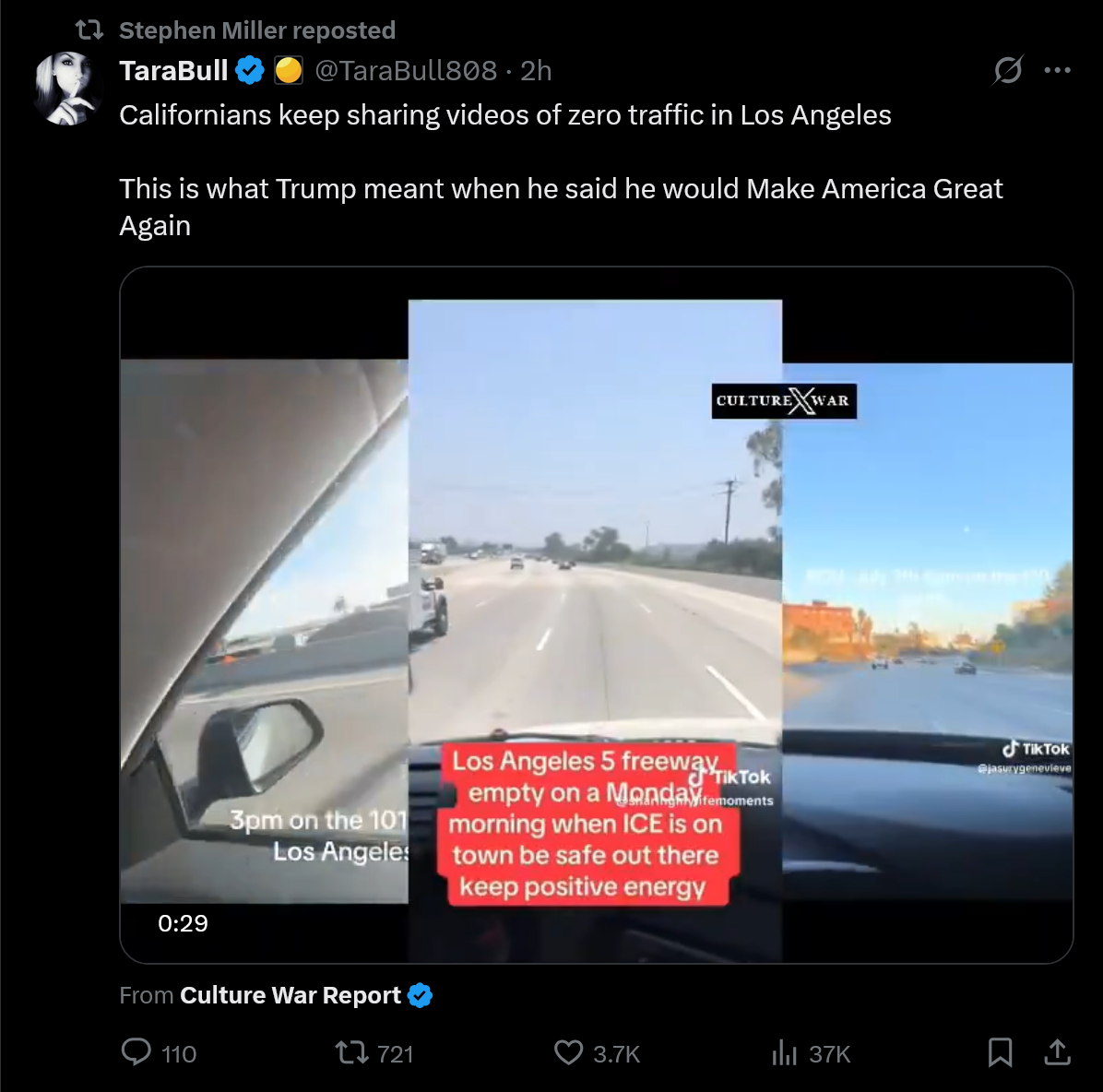This screenshot has height=1092, width=1103.
Task: Click Culture War Report verified badge
Action: [x=420, y=995]
